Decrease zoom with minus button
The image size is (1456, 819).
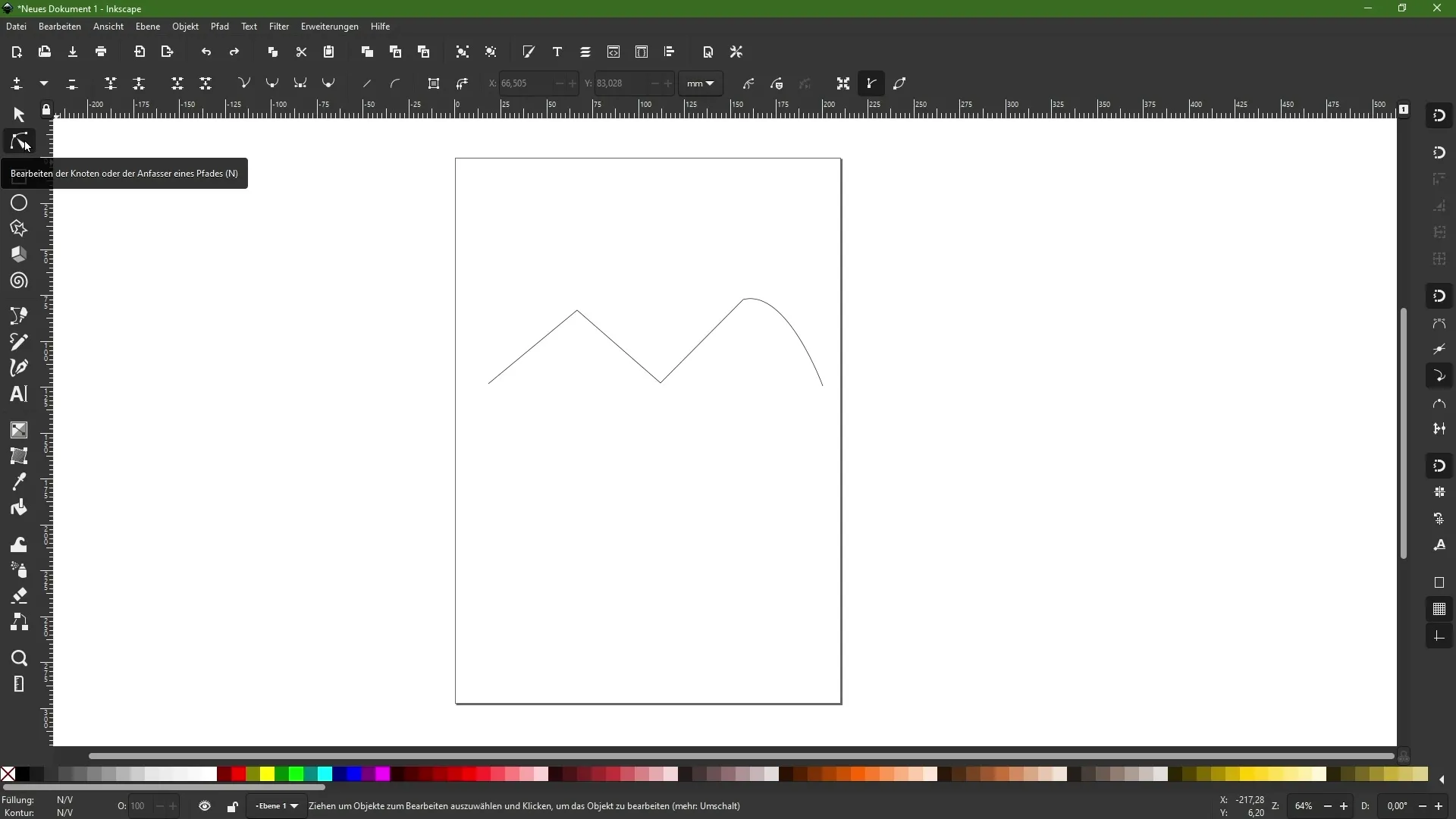pos(1328,806)
